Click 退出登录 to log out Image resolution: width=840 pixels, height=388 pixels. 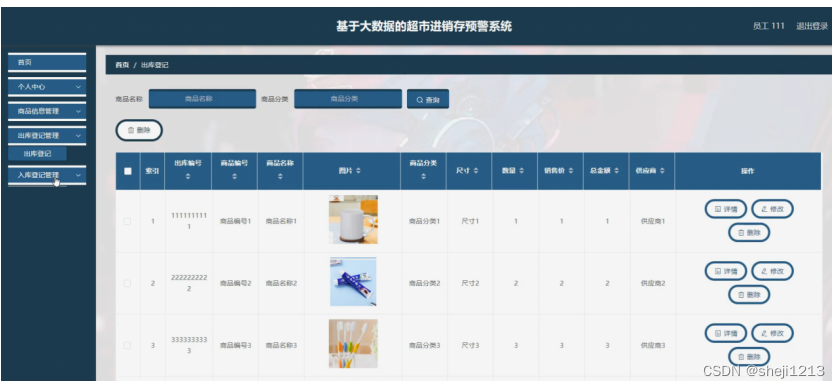[812, 26]
